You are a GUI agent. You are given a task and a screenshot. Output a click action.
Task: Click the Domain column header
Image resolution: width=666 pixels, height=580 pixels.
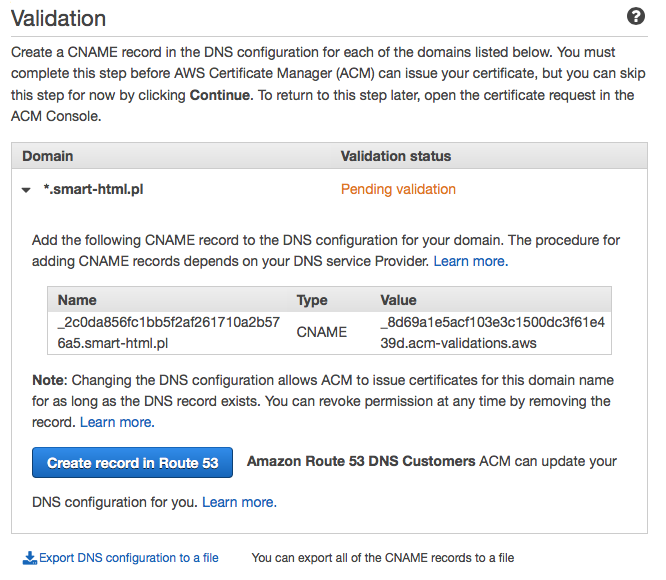pos(48,156)
